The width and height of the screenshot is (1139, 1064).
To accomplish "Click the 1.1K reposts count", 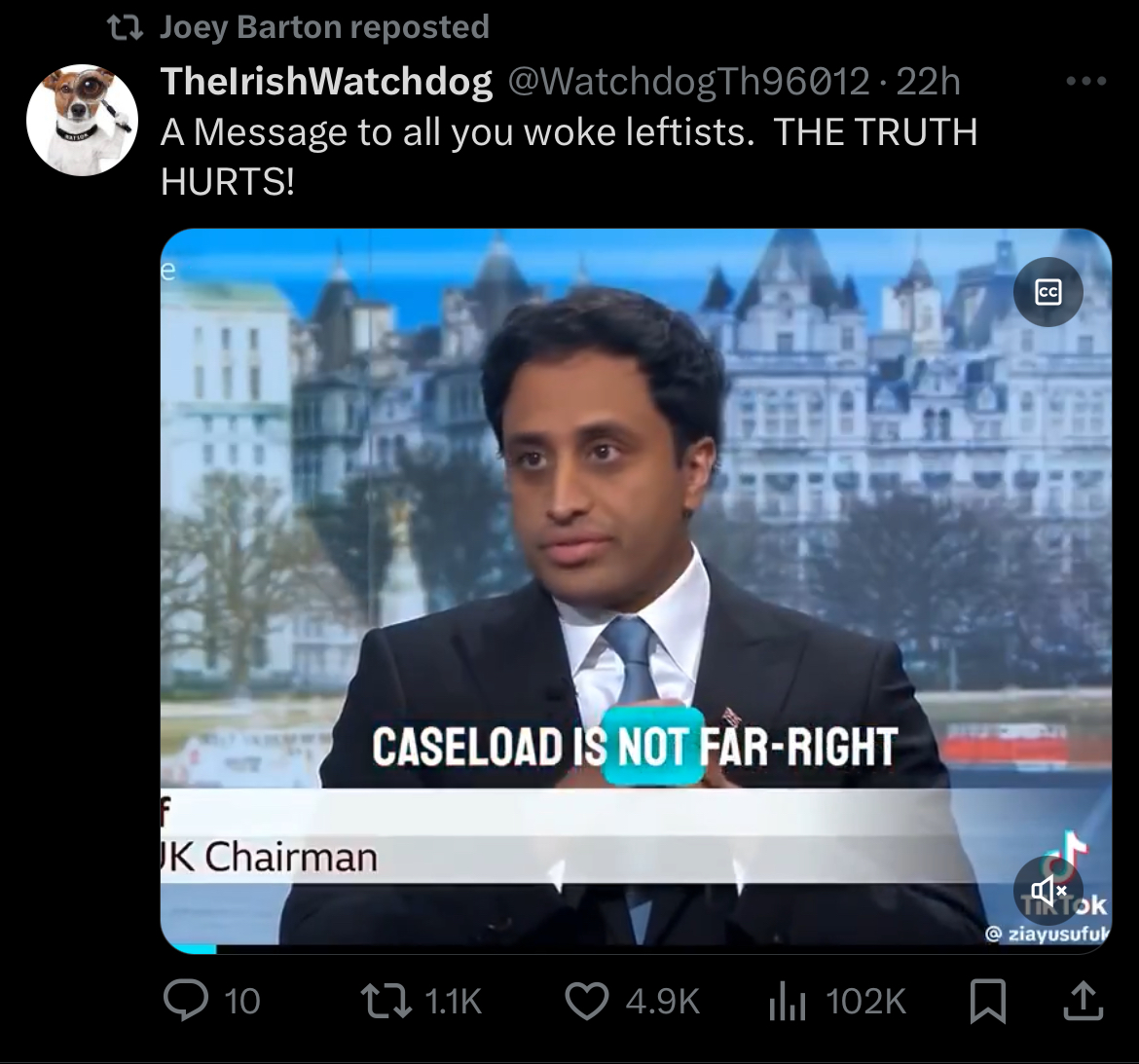I will [453, 1001].
